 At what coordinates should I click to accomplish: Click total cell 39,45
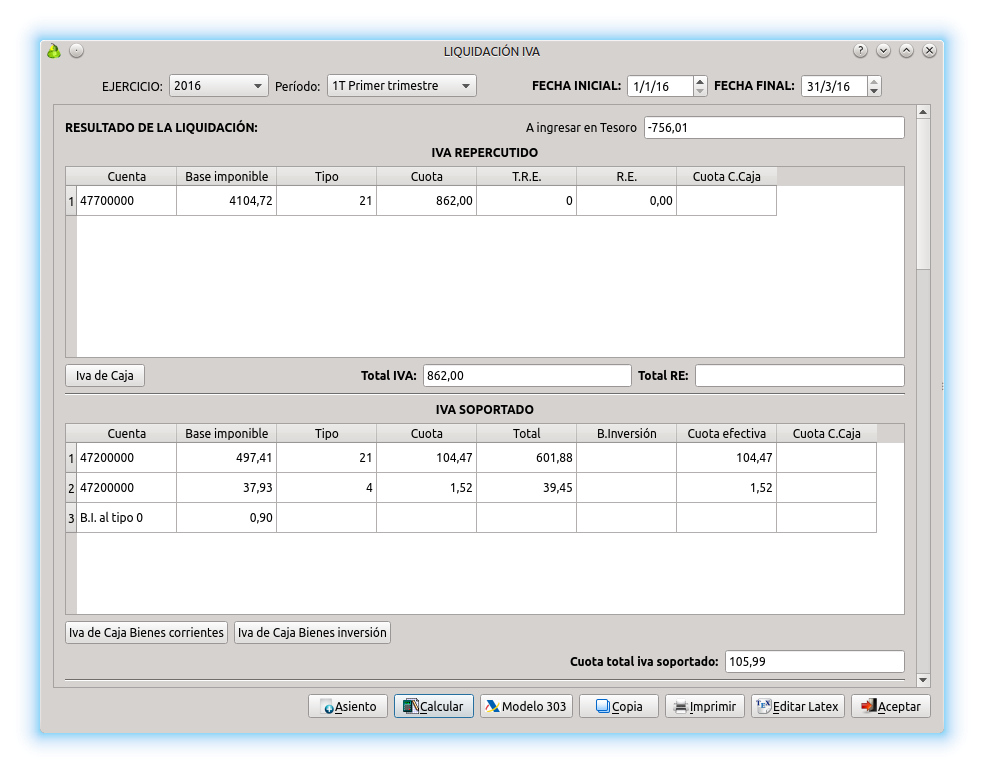527,488
